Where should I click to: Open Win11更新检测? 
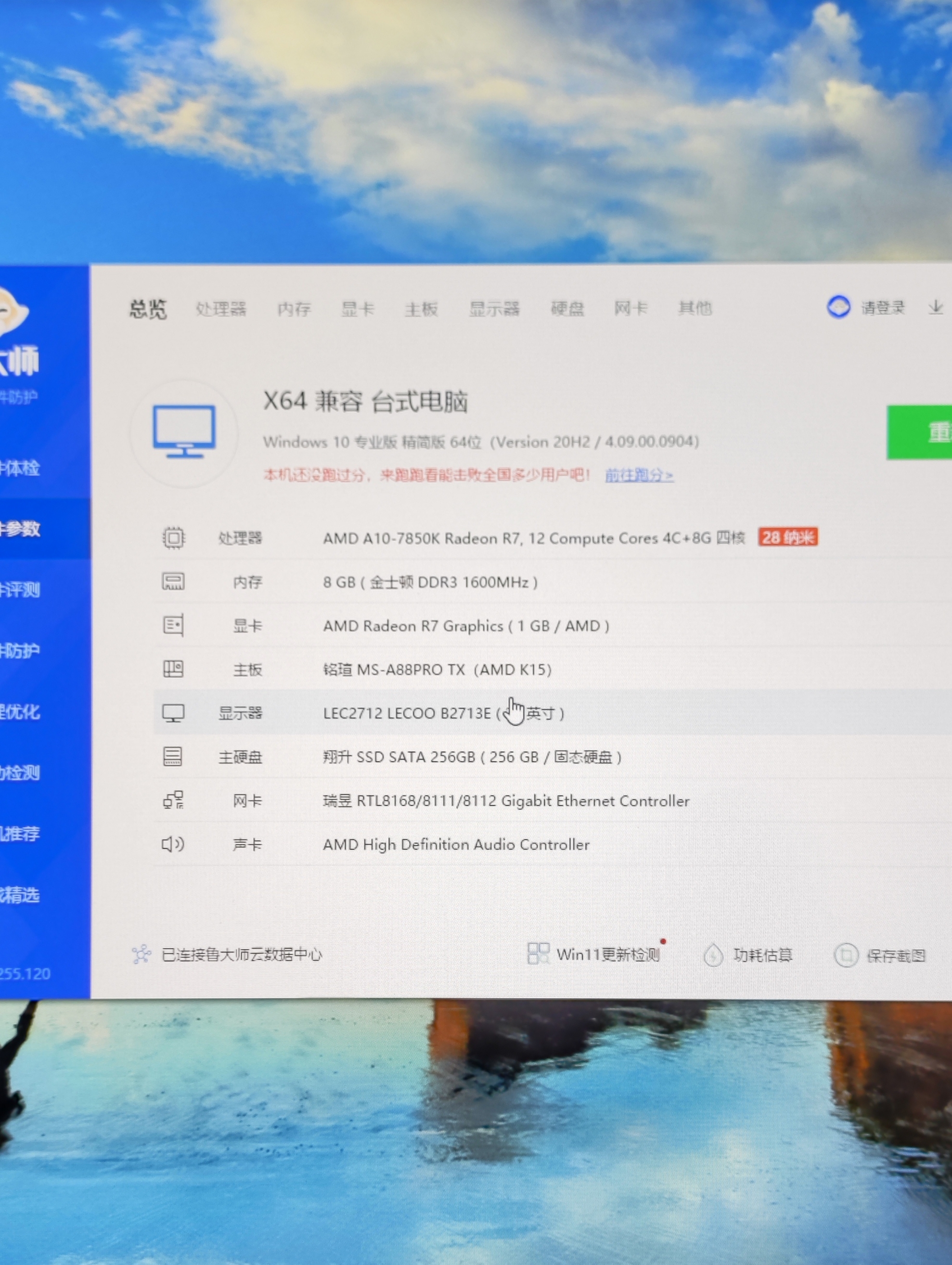[608, 954]
